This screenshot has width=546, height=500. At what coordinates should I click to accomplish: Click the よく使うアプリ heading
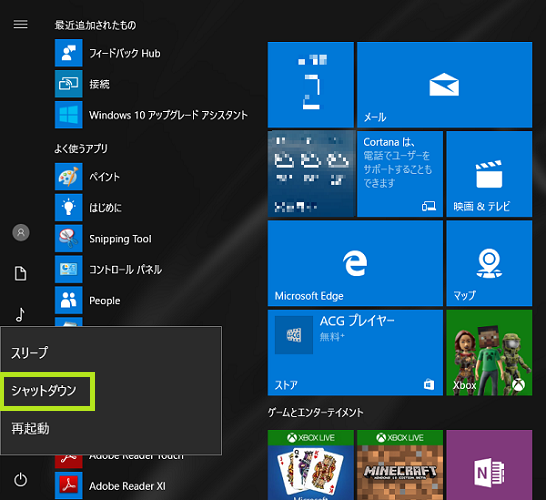pos(81,149)
